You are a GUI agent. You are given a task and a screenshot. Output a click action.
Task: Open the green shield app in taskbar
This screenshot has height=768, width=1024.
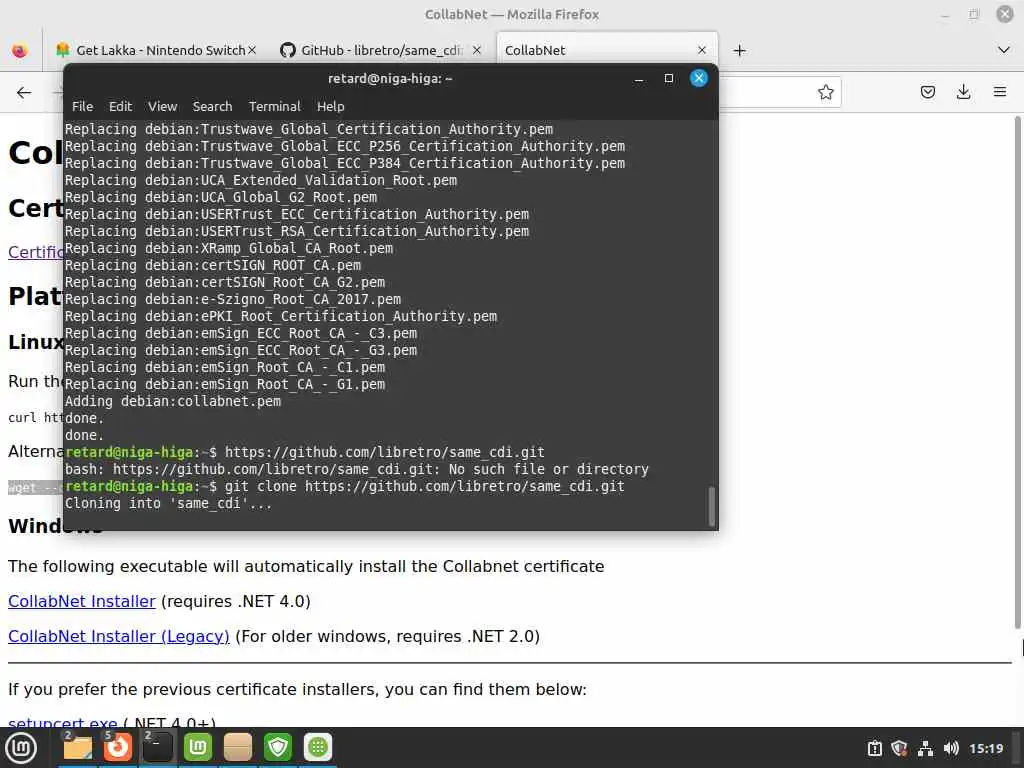coord(278,747)
